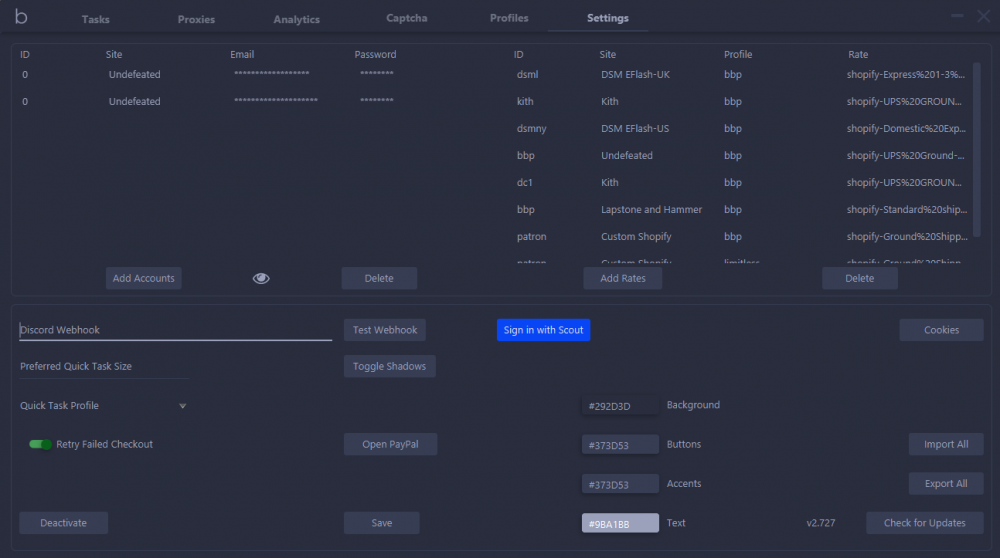The width and height of the screenshot is (1000, 558).
Task: Focus the Preferred Quick Task Size field
Action: tap(104, 367)
